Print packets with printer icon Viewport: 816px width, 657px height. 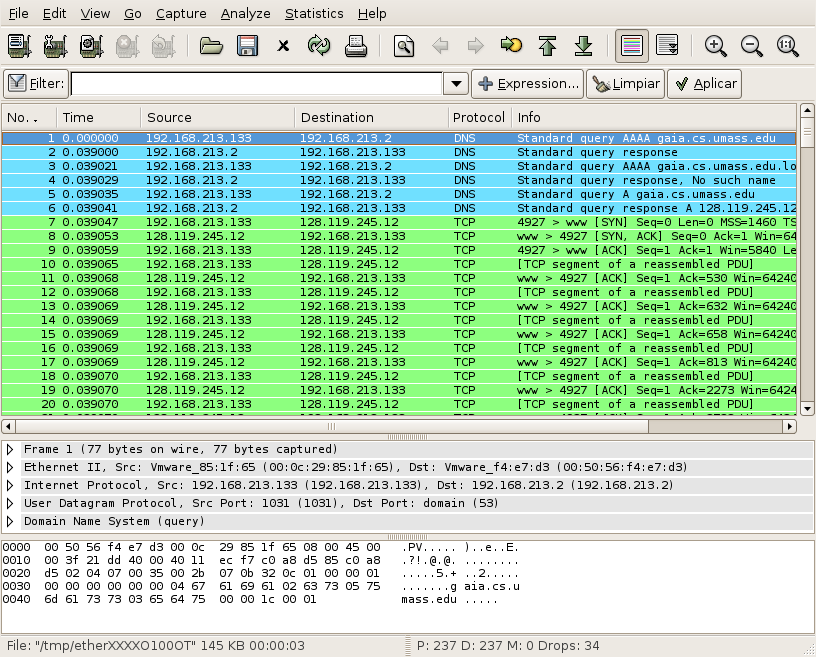[356, 46]
